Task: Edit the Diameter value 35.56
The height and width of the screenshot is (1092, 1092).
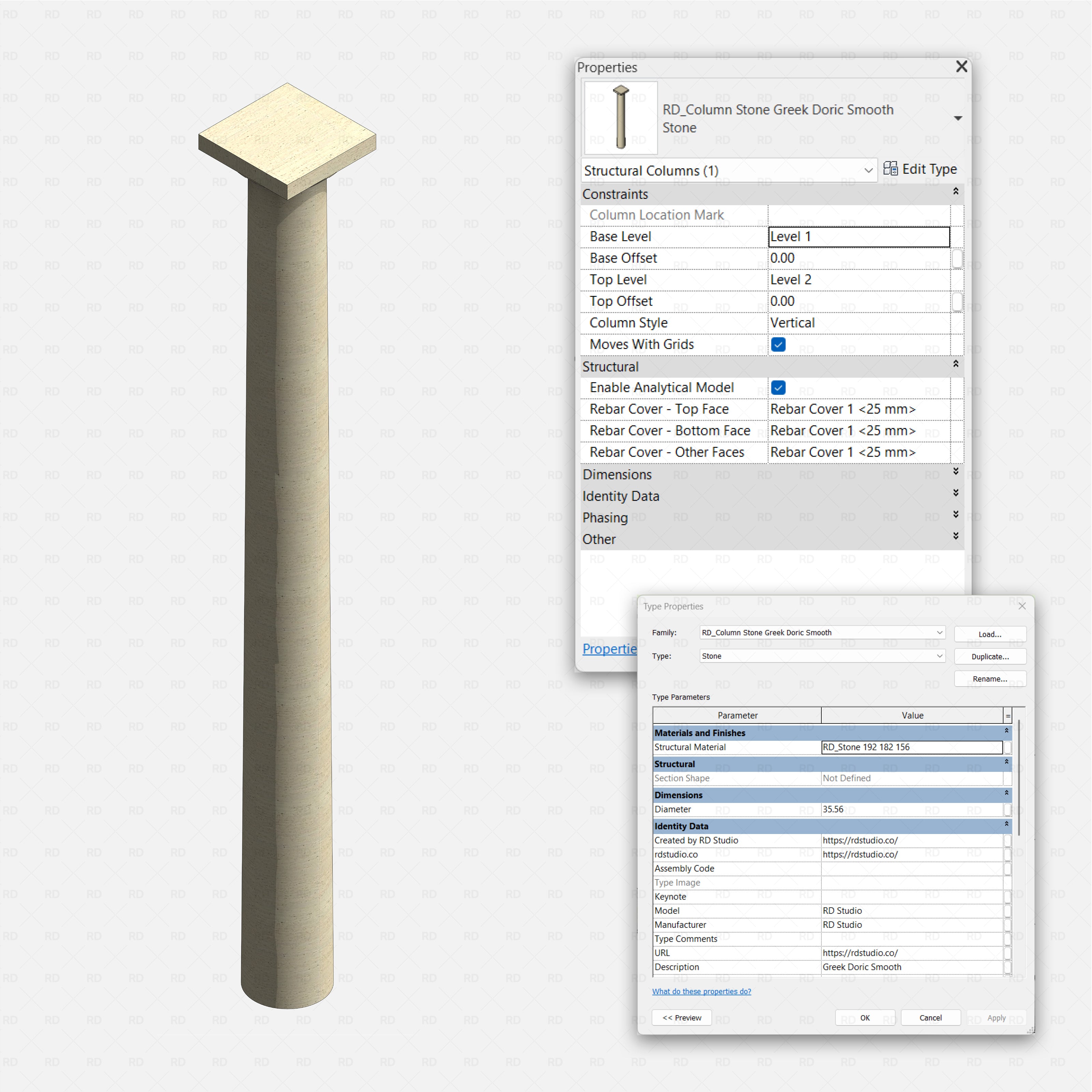Action: (876, 809)
